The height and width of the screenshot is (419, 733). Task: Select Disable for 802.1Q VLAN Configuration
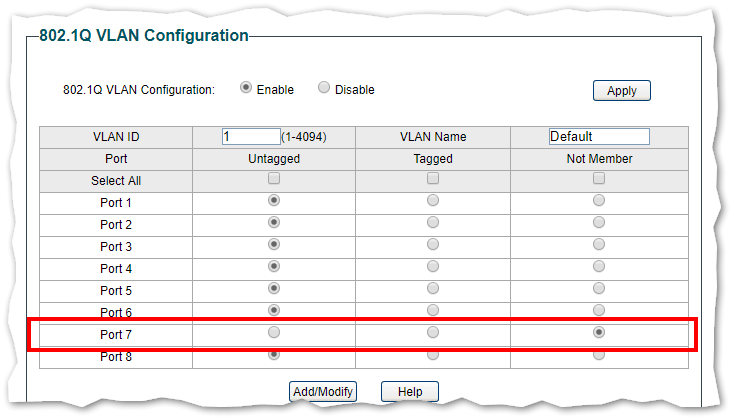pos(324,88)
